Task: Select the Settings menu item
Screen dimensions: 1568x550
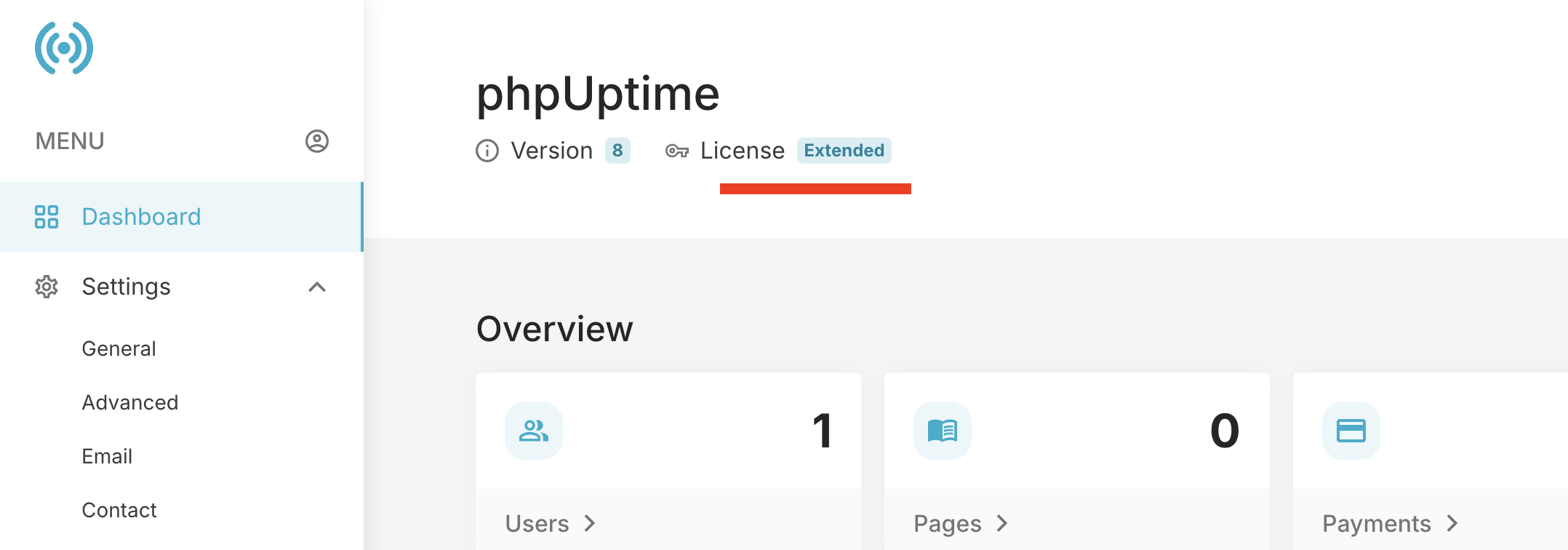Action: click(181, 287)
